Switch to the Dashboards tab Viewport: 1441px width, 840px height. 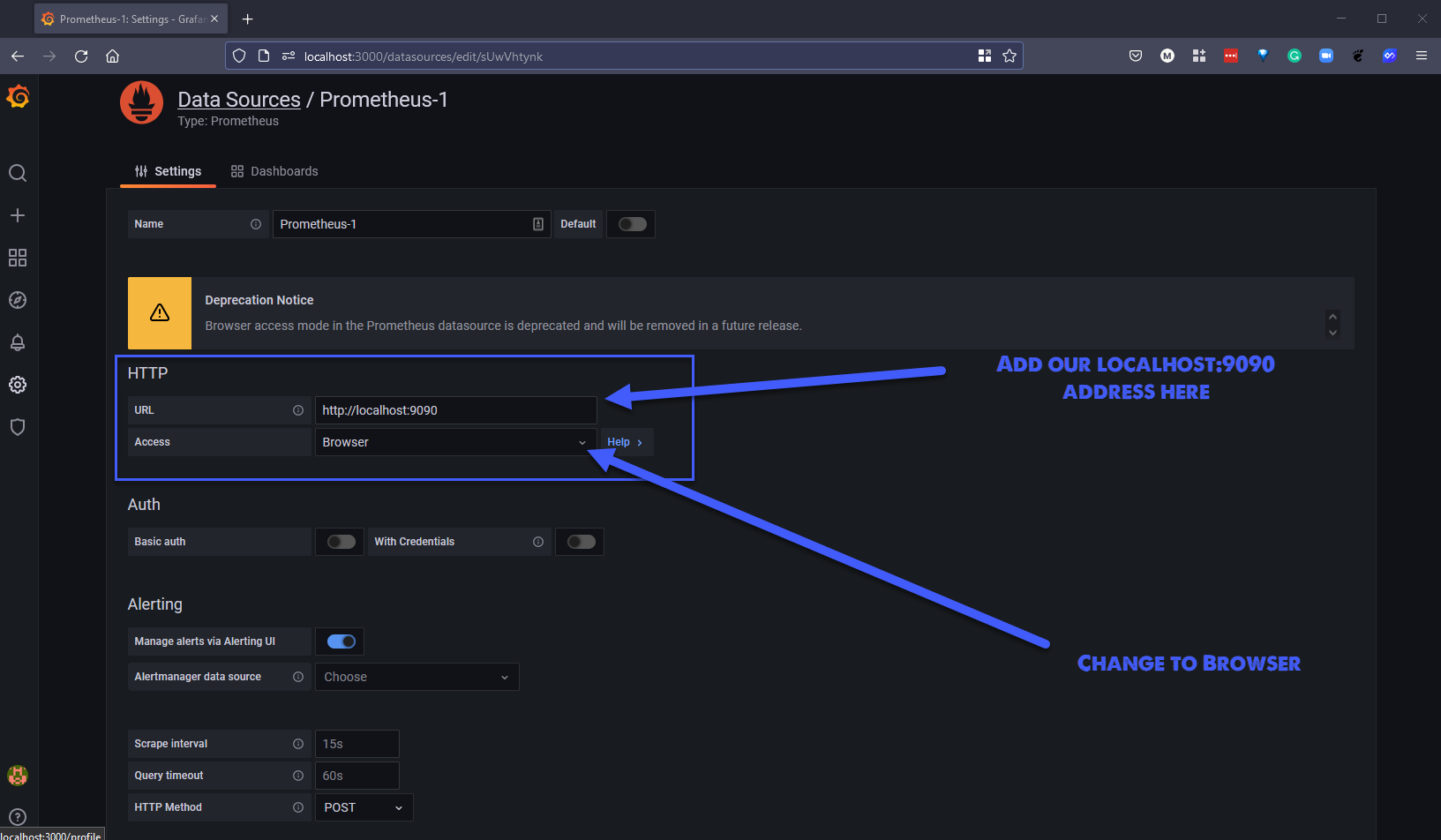[274, 171]
